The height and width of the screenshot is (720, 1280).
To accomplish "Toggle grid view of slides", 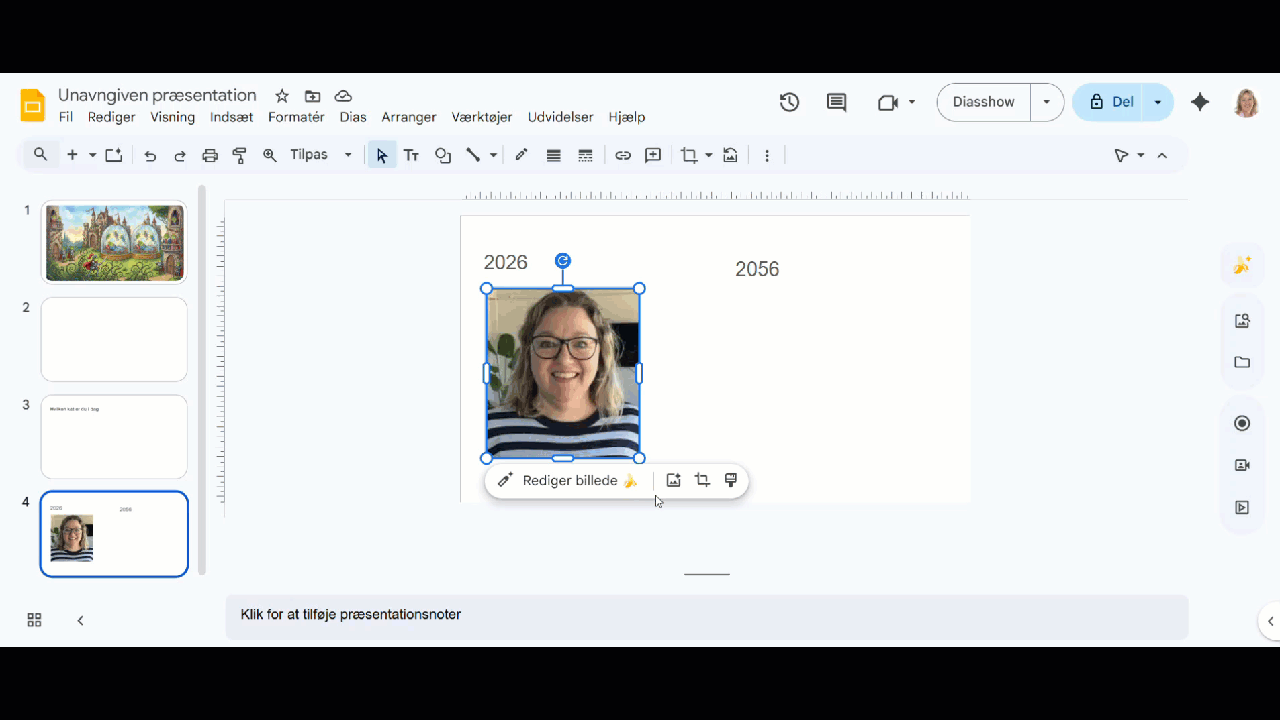I will coord(34,621).
